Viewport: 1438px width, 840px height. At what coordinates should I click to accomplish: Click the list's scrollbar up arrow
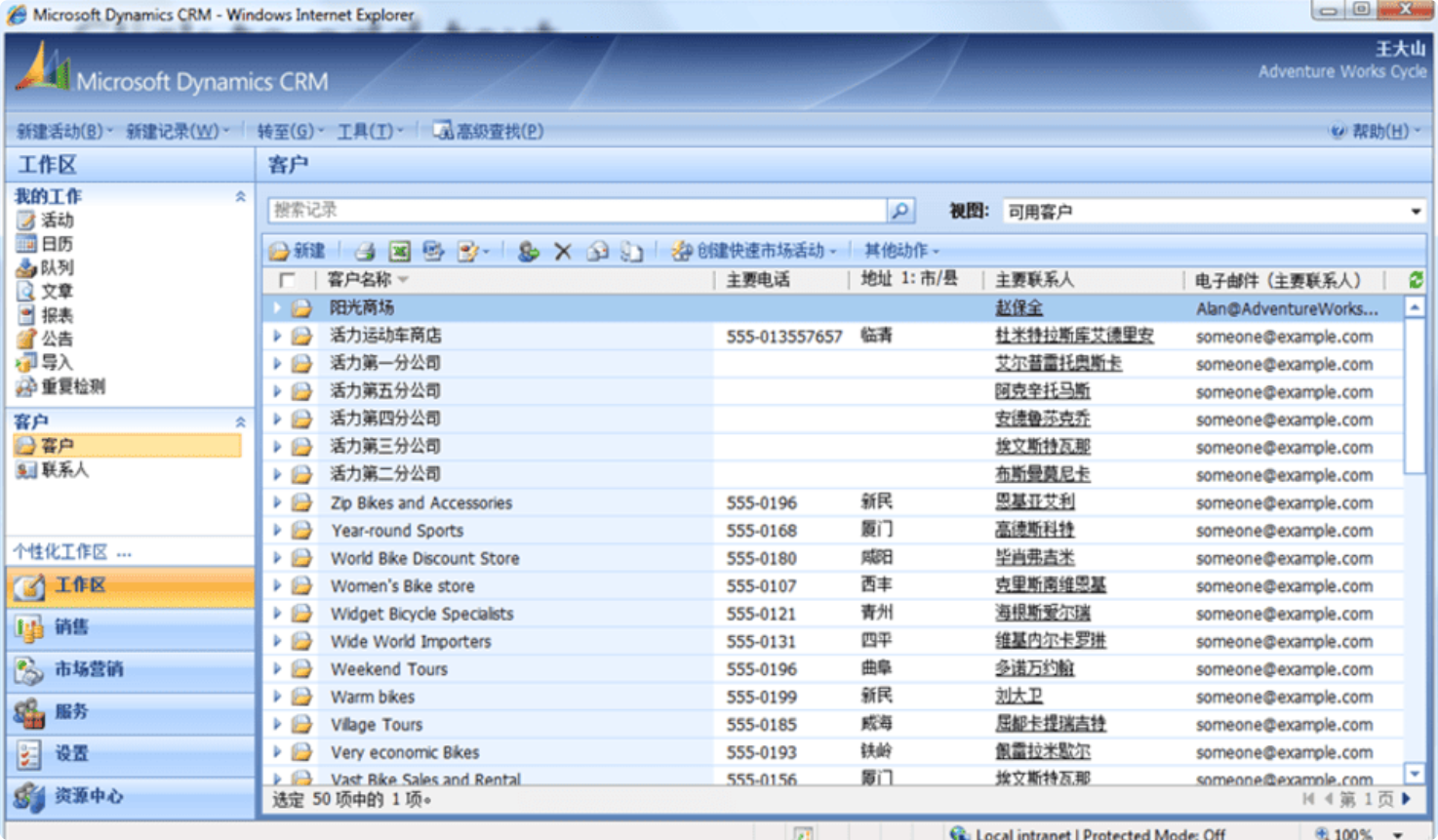point(1415,307)
